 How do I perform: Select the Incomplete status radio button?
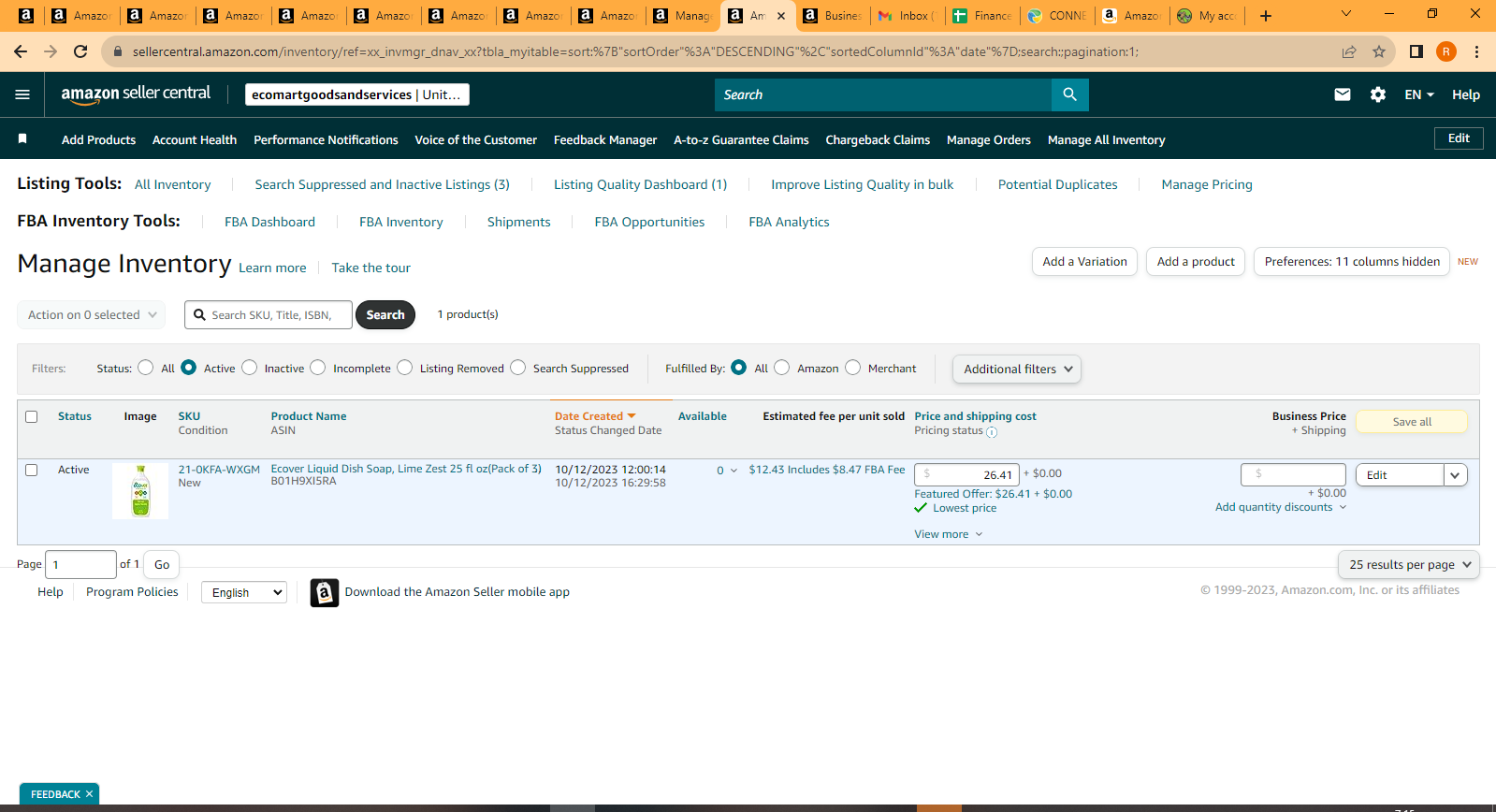coord(318,368)
